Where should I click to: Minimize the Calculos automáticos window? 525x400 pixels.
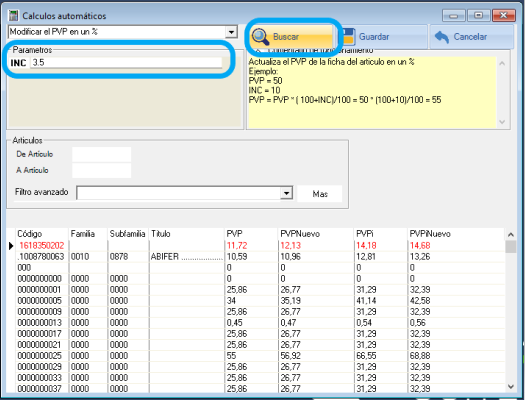[x=453, y=15]
